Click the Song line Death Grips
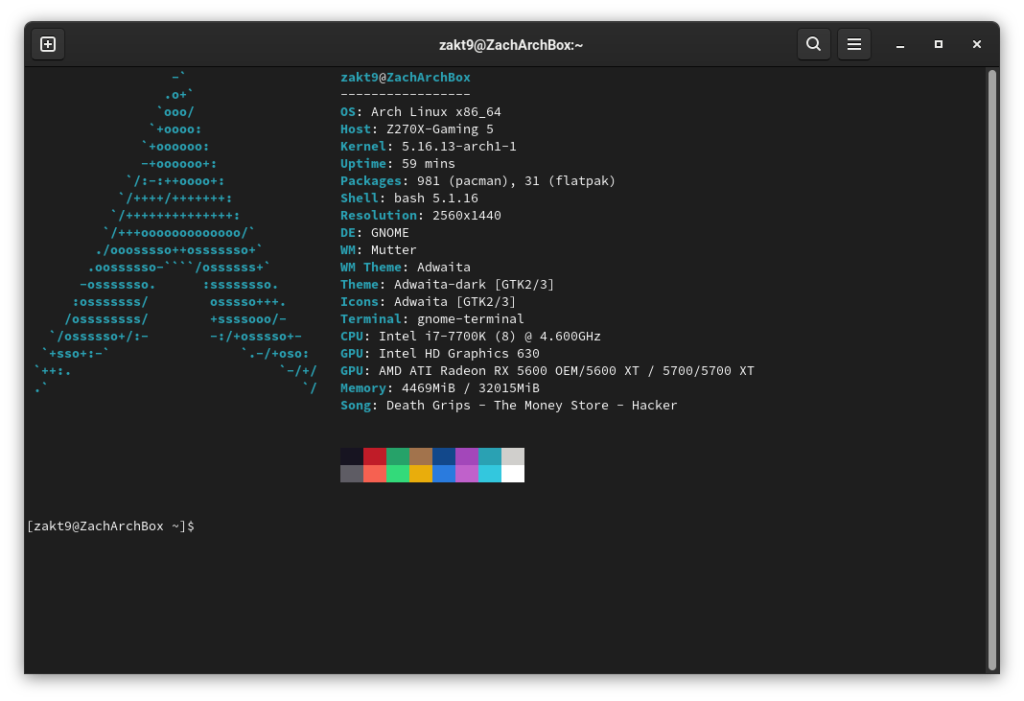The image size is (1024, 701). 509,406
